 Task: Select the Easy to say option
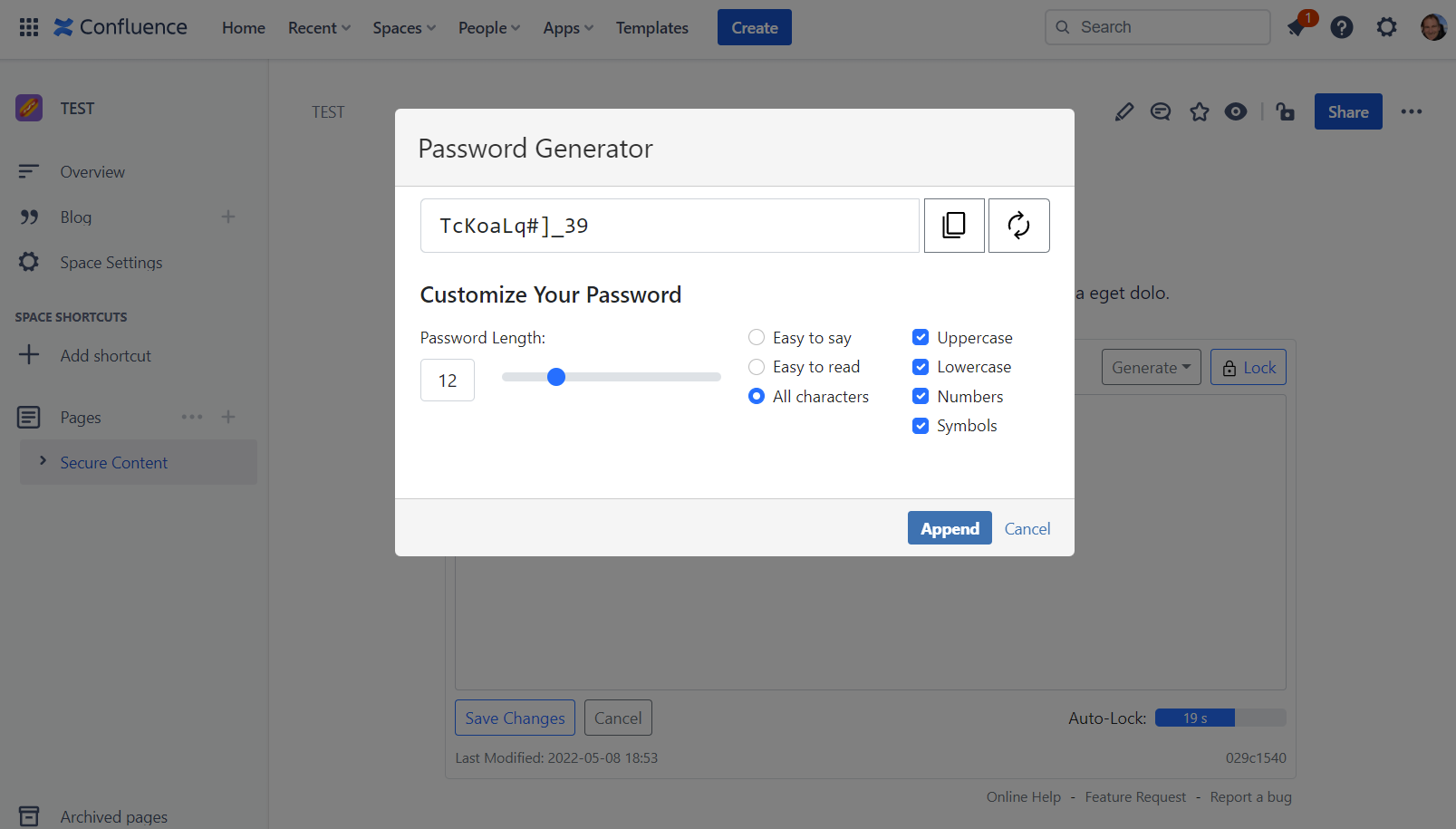coord(757,338)
